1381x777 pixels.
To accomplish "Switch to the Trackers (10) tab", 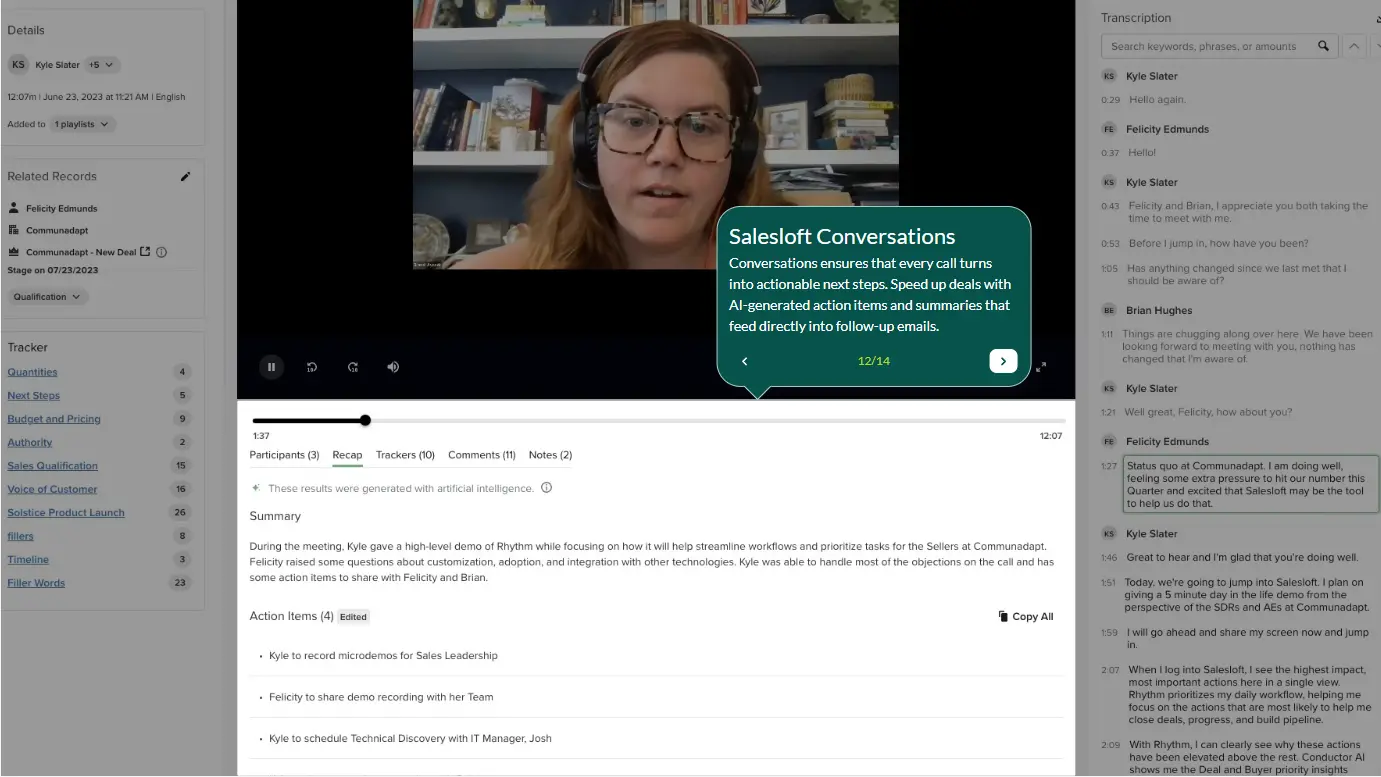I will [405, 455].
